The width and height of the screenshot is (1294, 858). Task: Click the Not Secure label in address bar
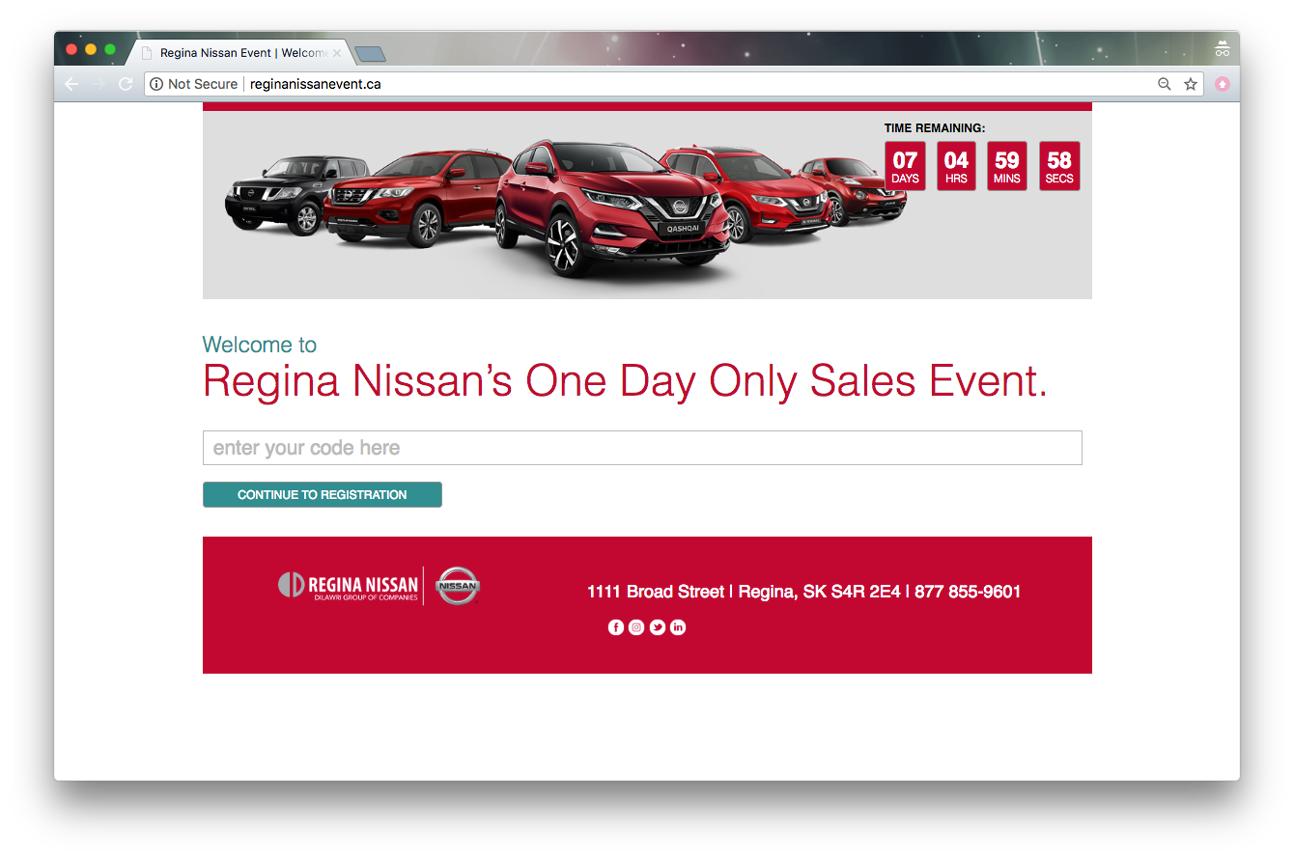click(x=203, y=84)
